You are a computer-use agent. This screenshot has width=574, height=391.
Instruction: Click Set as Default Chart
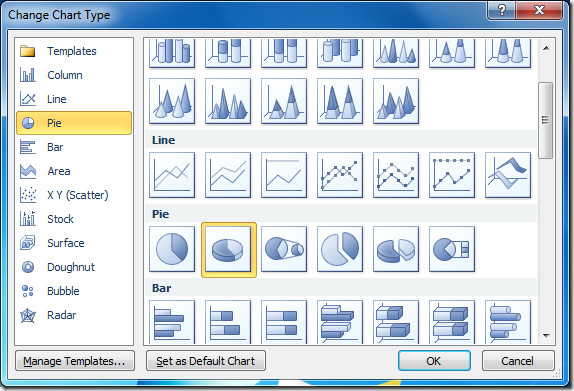206,361
